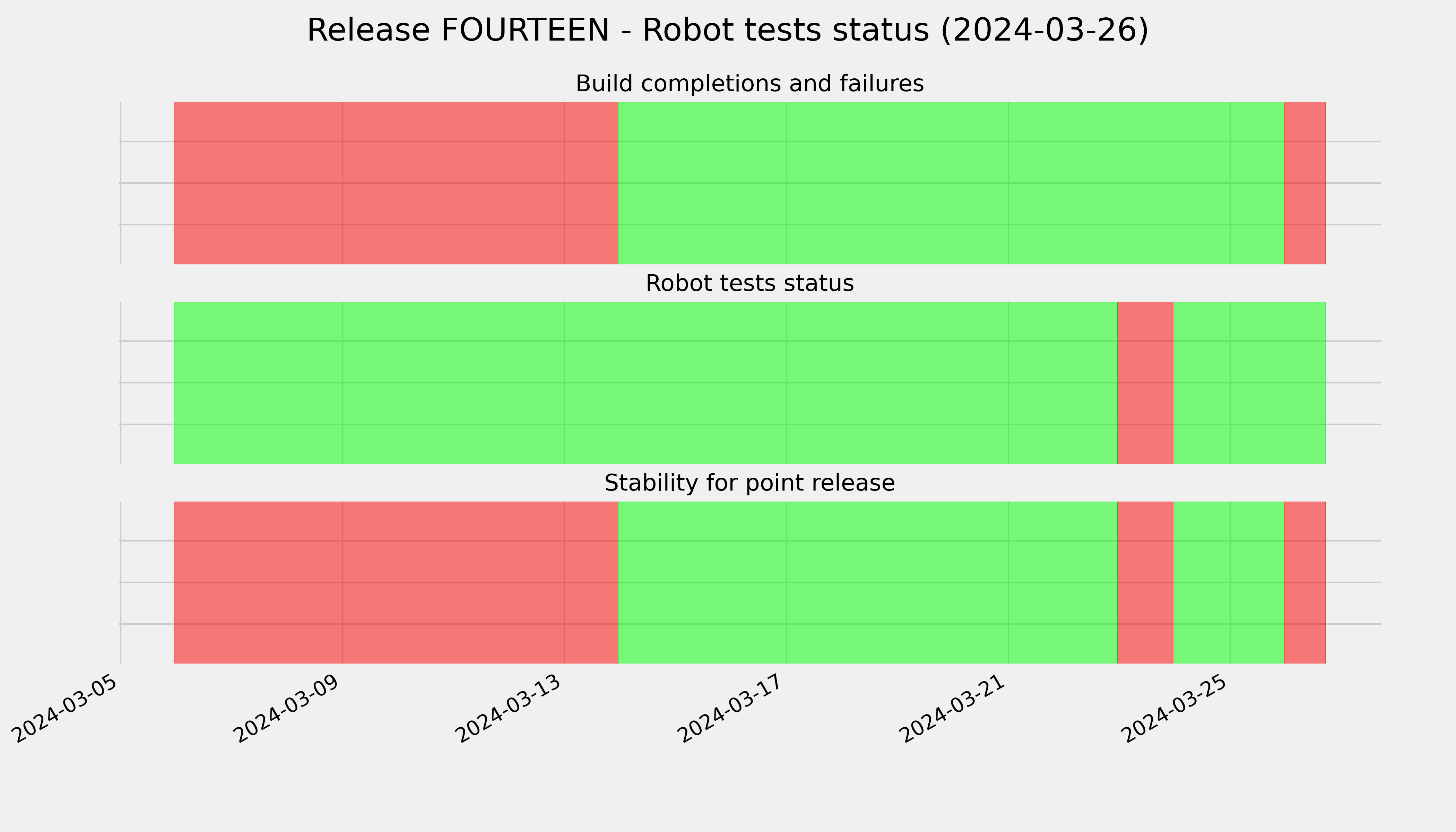Click the 'Robot tests status' subplot title
This screenshot has width=1456, height=832.
click(749, 284)
